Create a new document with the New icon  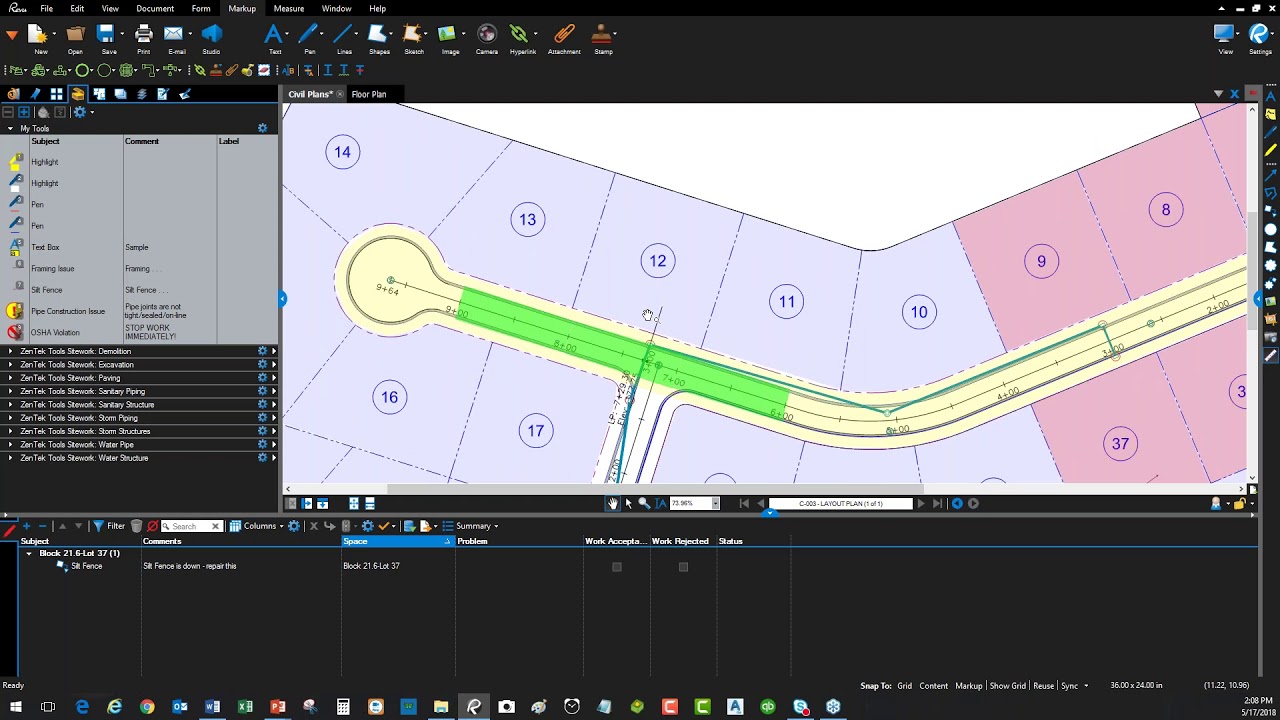[x=40, y=38]
